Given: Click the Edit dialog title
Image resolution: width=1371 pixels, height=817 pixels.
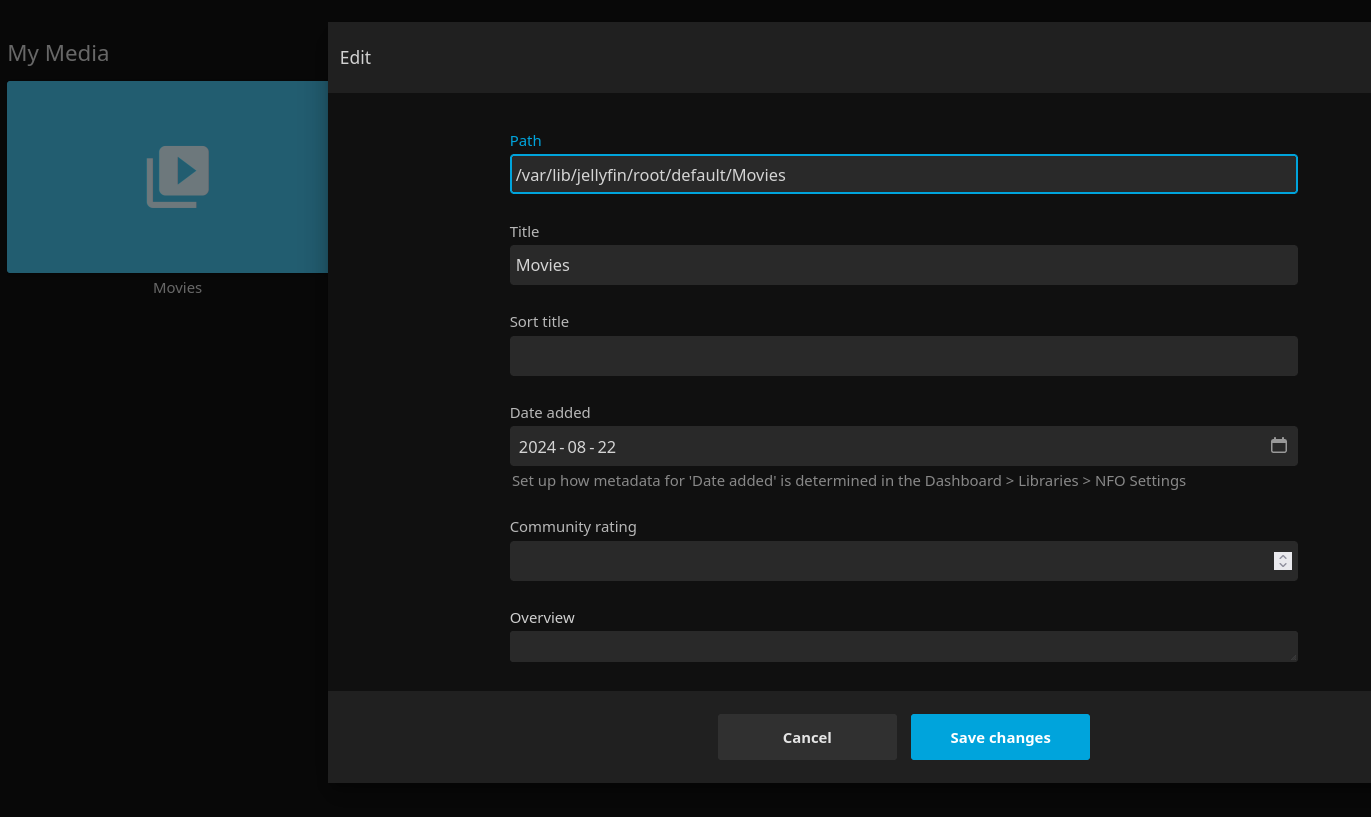Looking at the screenshot, I should tap(355, 58).
